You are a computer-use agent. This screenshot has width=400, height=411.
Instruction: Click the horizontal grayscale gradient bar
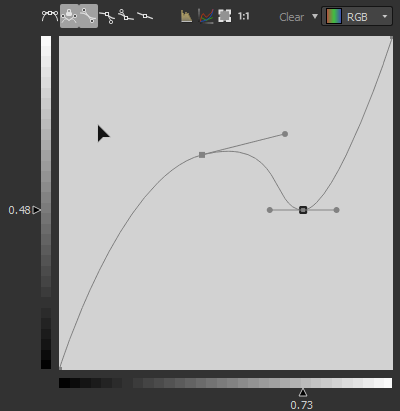pos(226,383)
